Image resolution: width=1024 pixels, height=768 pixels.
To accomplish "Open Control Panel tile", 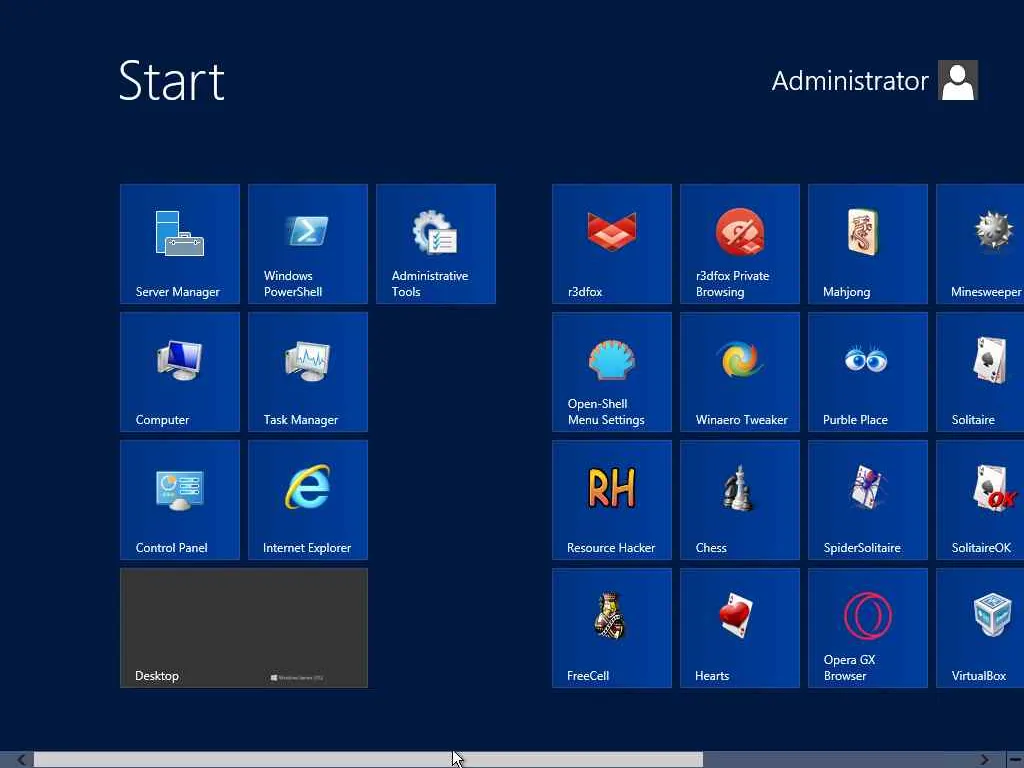I will [180, 500].
